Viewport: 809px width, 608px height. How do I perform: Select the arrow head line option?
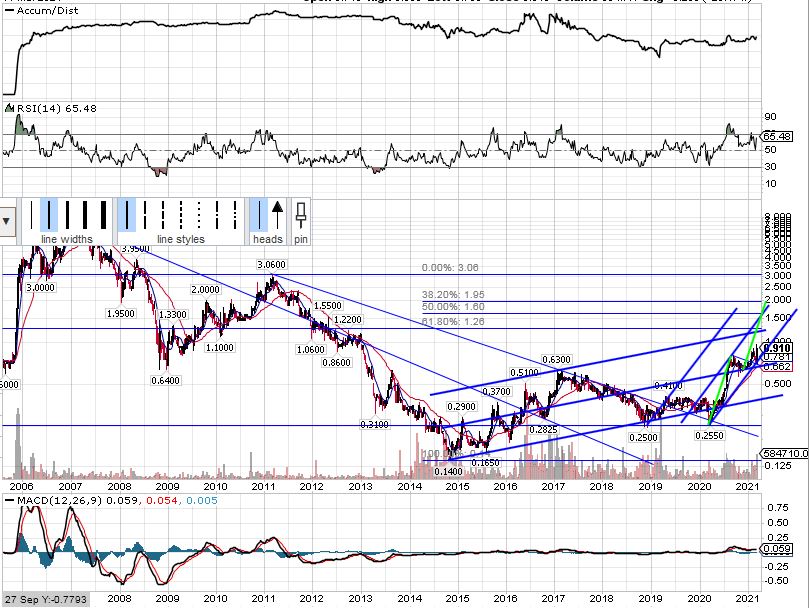[276, 215]
